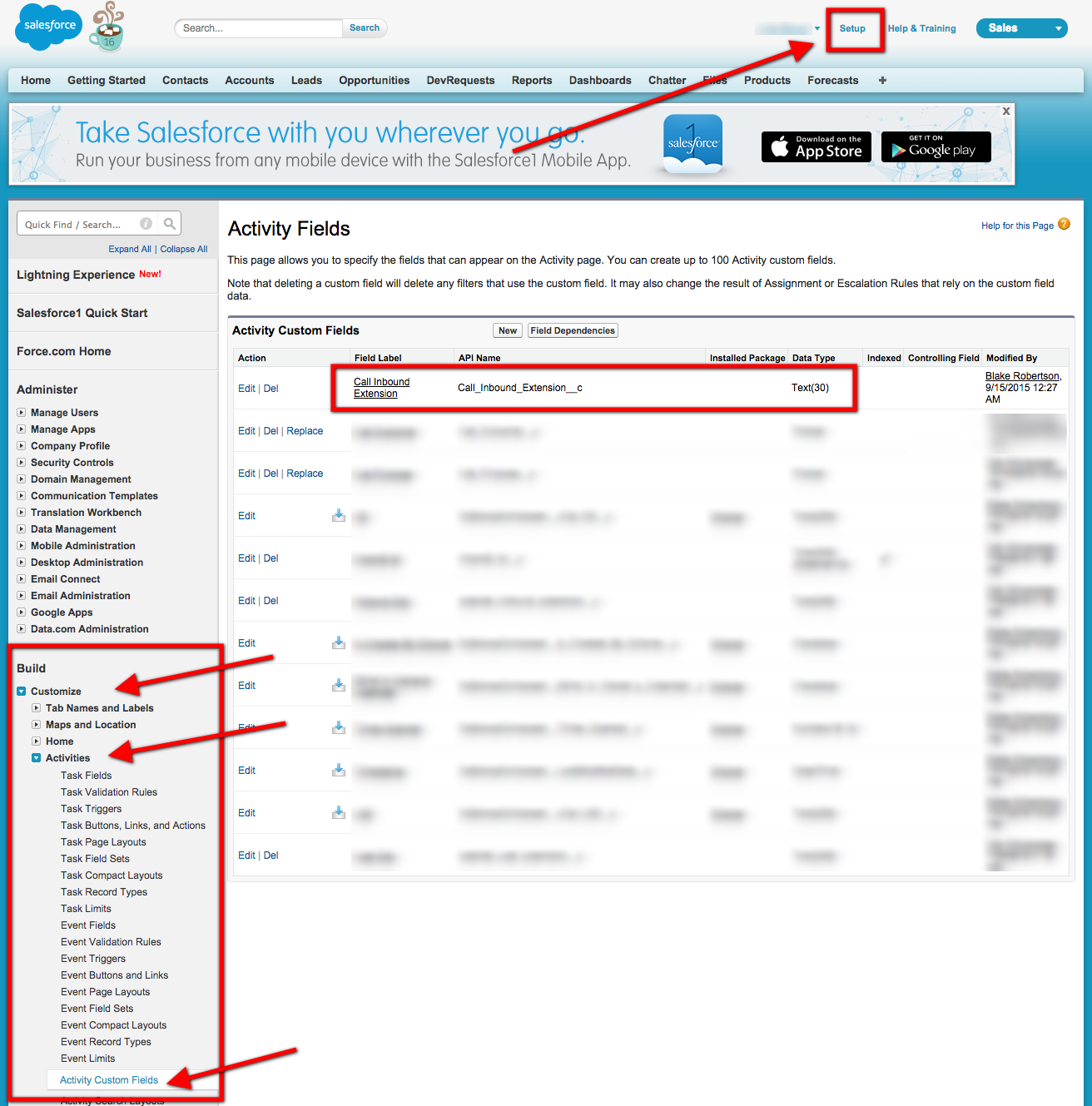
Task: Collapse the Customize section
Action: tap(22, 691)
